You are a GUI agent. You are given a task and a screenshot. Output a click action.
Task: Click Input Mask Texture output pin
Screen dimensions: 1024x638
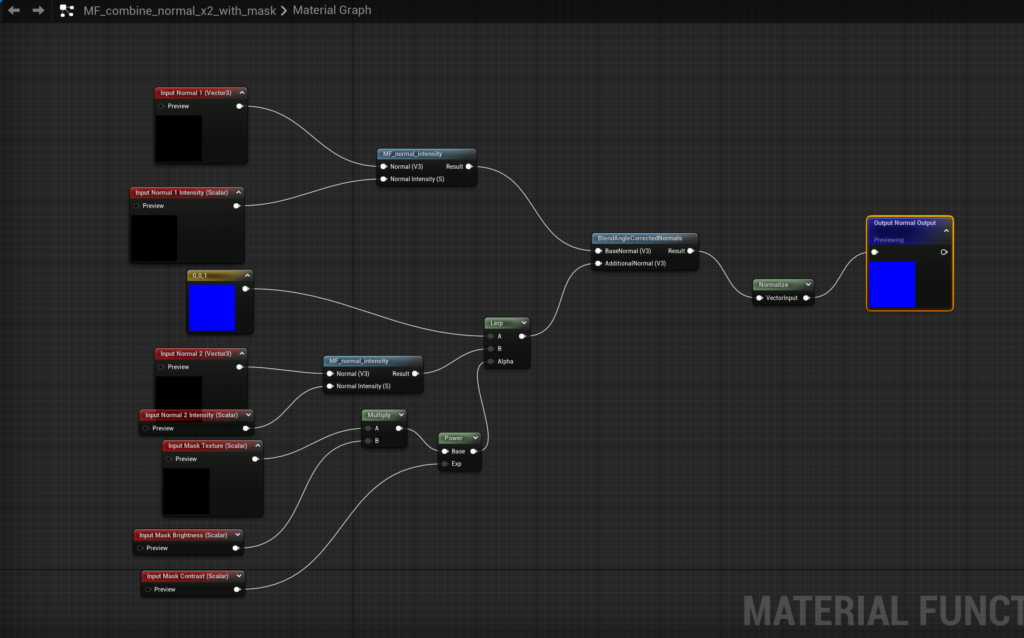point(255,459)
